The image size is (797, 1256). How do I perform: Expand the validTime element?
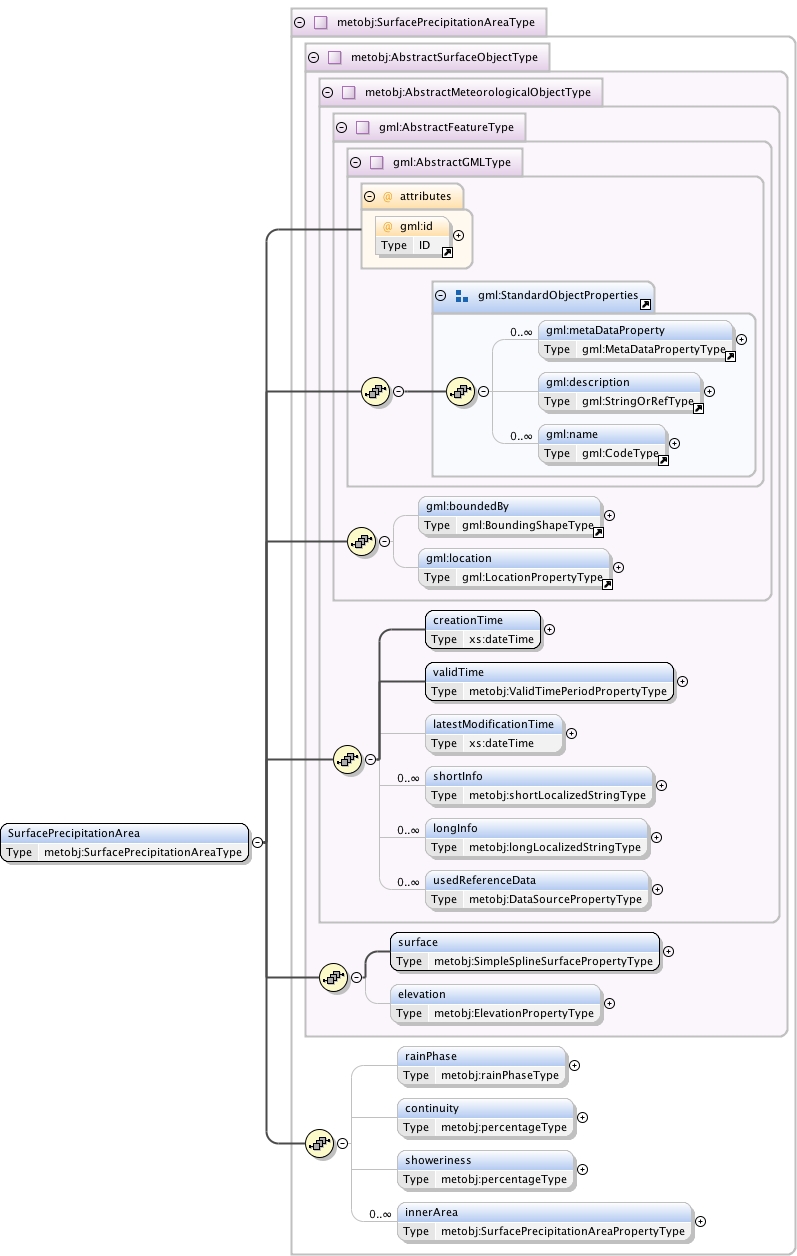click(x=682, y=682)
